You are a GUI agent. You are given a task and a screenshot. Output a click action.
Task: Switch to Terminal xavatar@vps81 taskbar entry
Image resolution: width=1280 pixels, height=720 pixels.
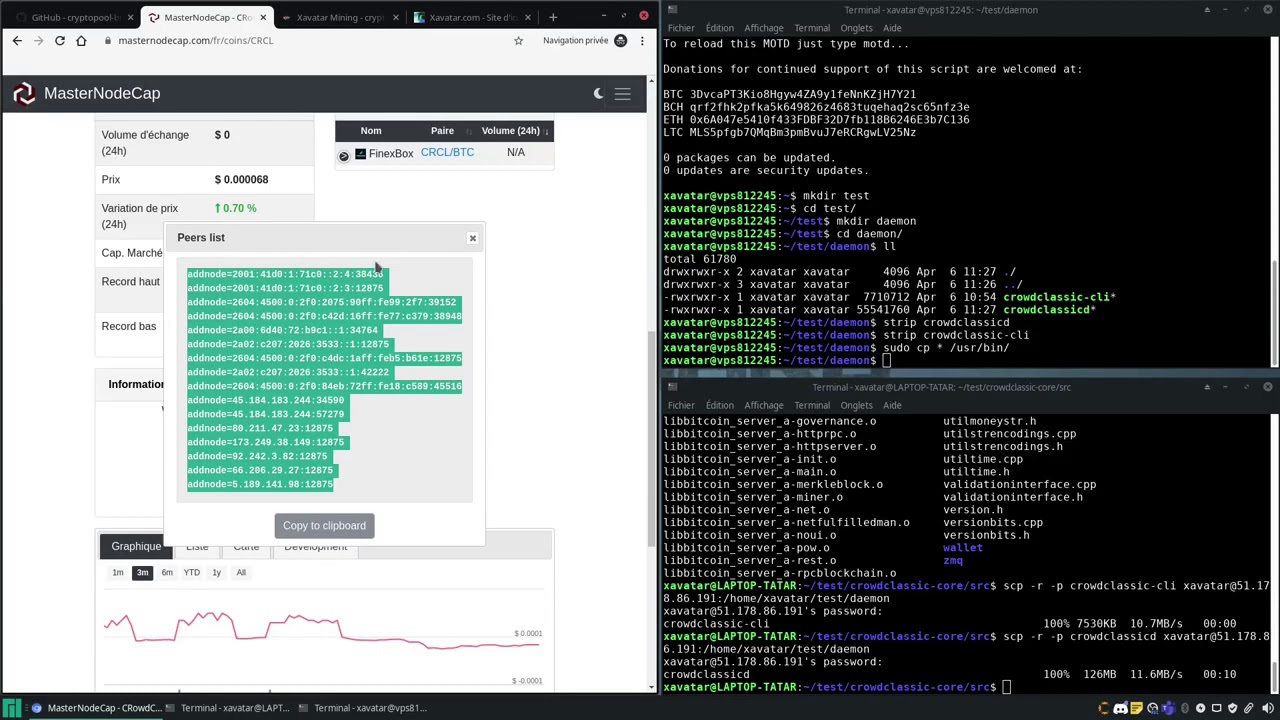pos(362,708)
